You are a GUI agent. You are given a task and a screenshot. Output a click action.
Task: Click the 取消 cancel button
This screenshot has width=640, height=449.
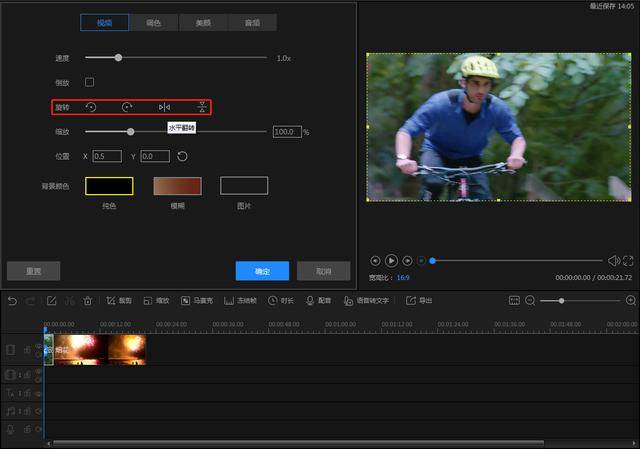click(x=324, y=271)
